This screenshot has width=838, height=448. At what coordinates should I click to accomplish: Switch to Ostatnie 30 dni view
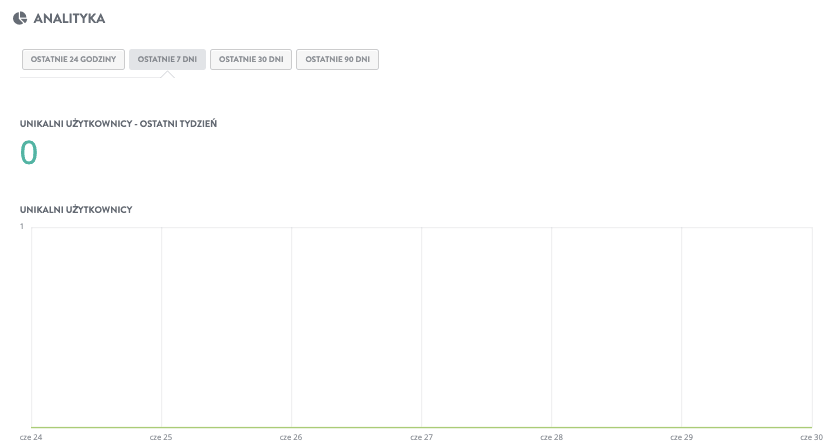[x=251, y=59]
